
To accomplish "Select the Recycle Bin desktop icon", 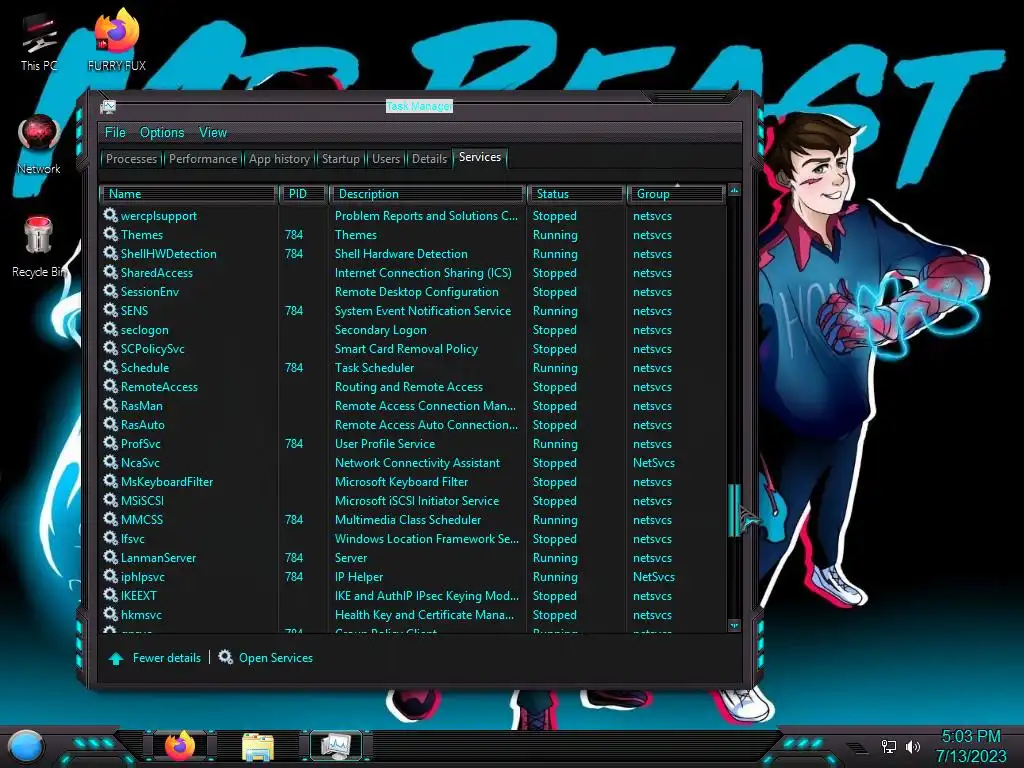I will point(39,247).
